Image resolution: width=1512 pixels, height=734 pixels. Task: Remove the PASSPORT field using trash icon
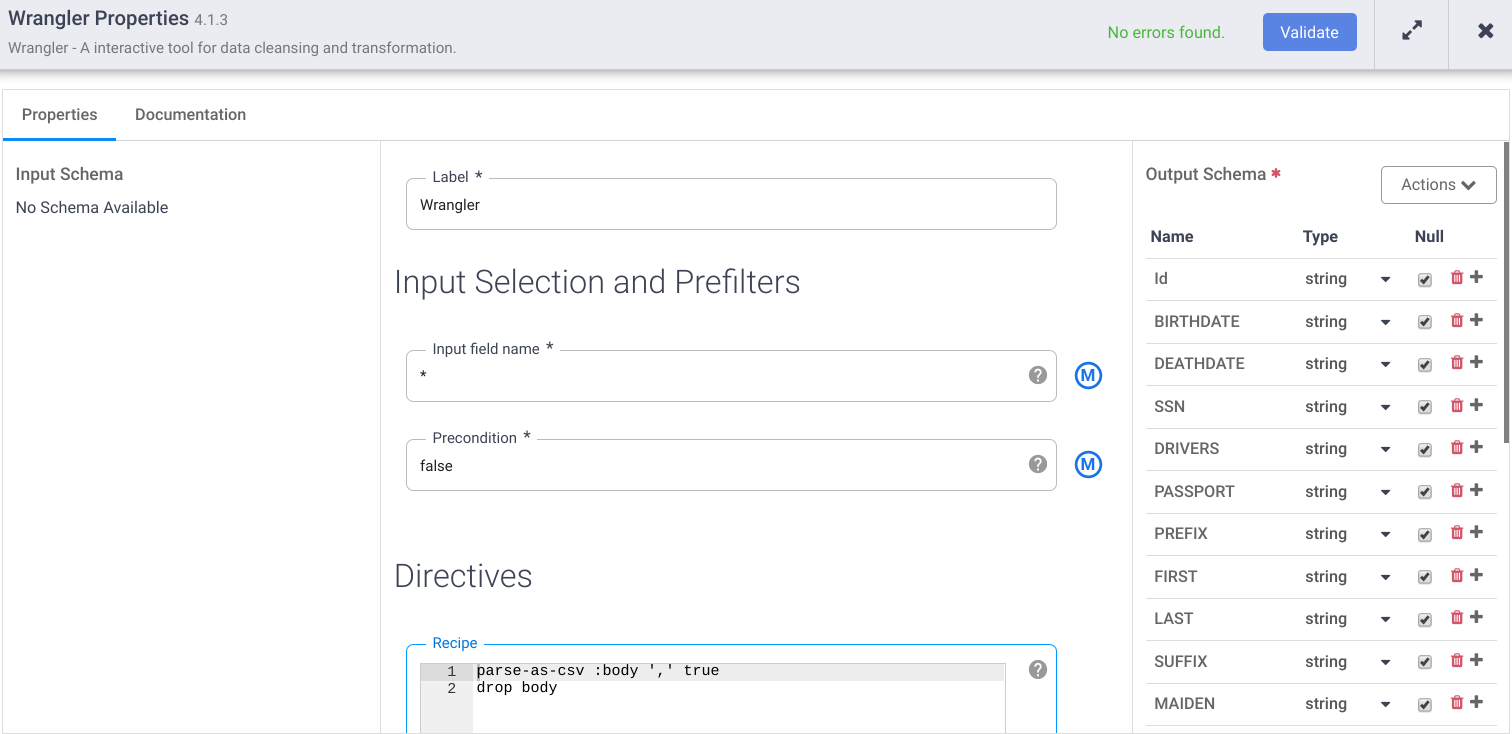(1457, 490)
